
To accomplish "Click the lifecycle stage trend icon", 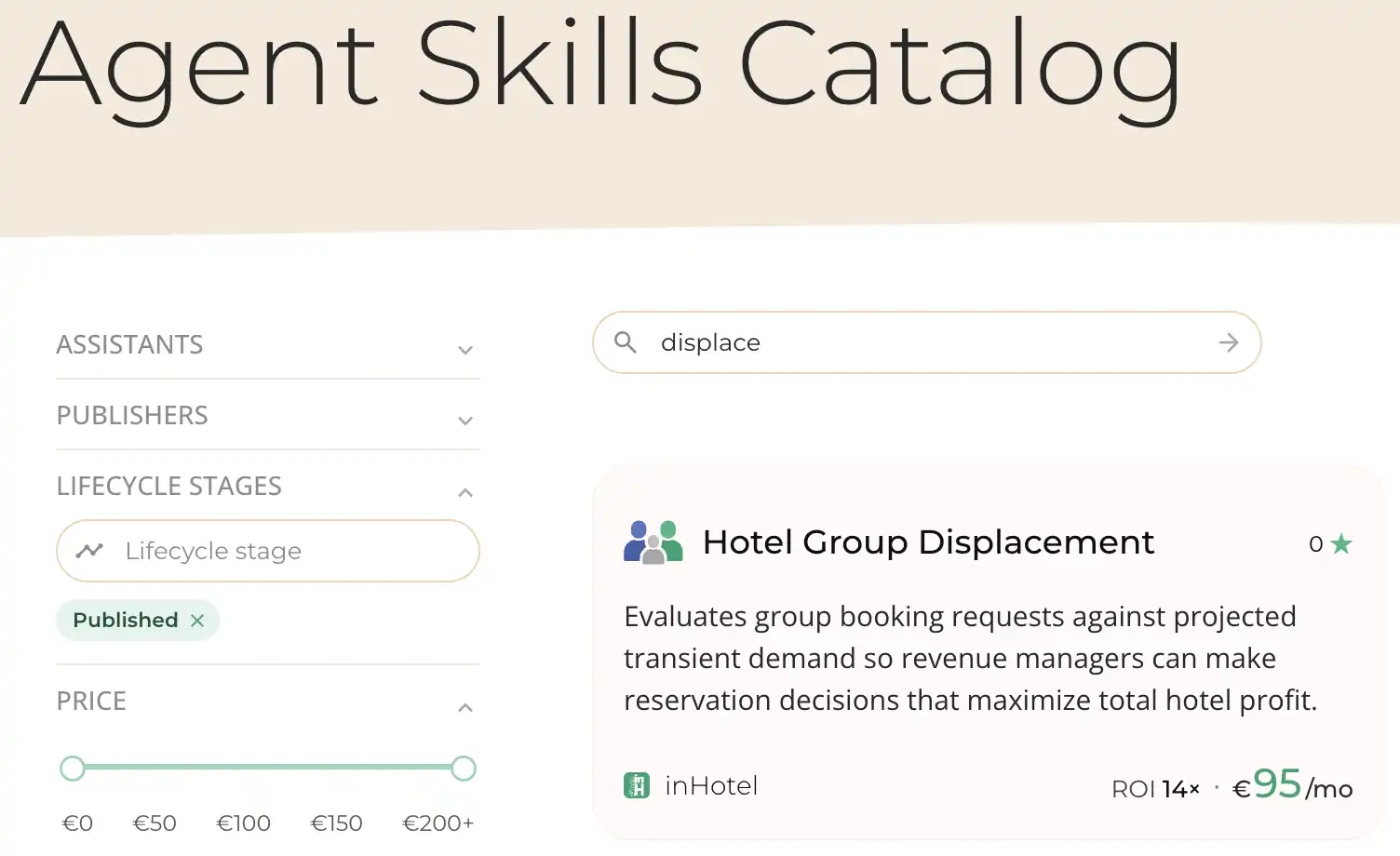I will click(89, 551).
